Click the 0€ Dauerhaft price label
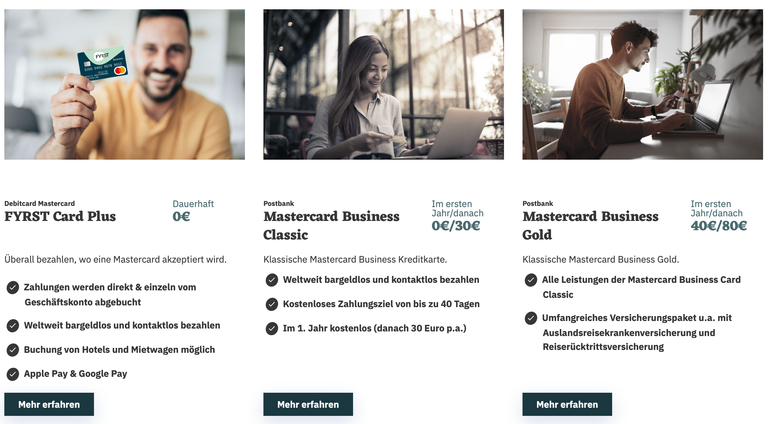Screen dimensions: 768x424 pyautogui.click(x=181, y=216)
